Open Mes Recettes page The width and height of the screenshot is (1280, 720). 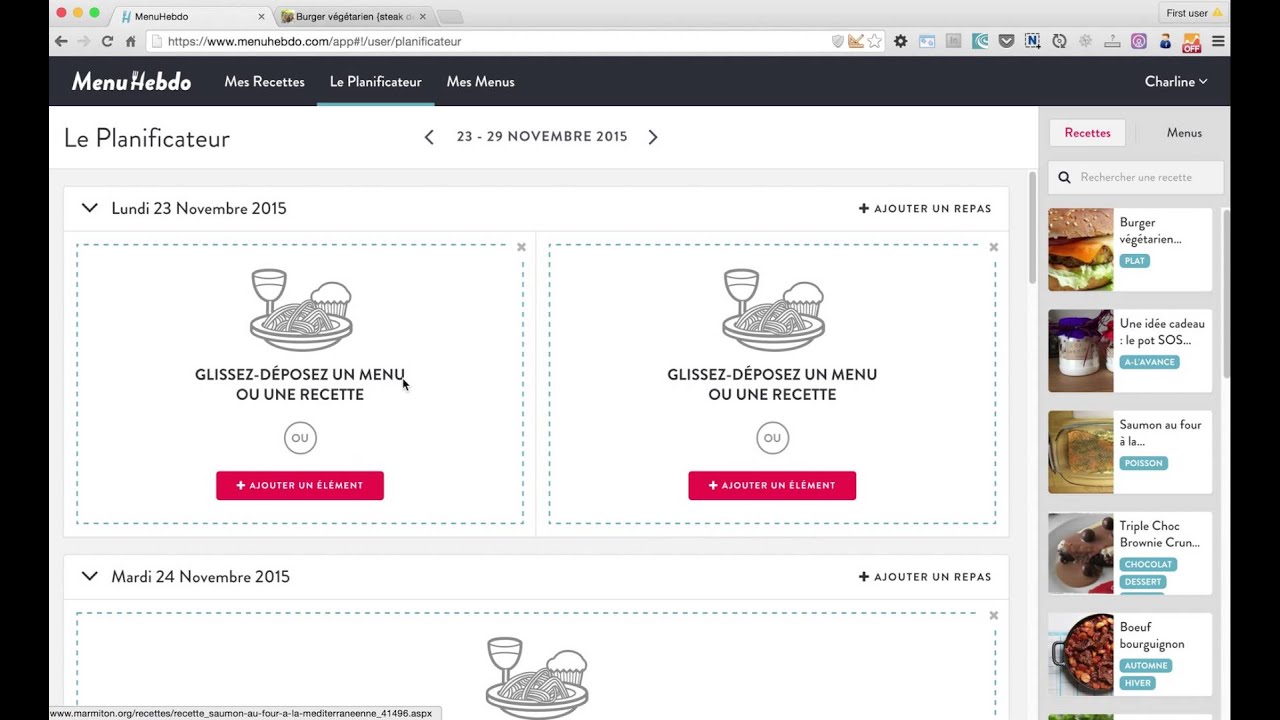pos(264,82)
